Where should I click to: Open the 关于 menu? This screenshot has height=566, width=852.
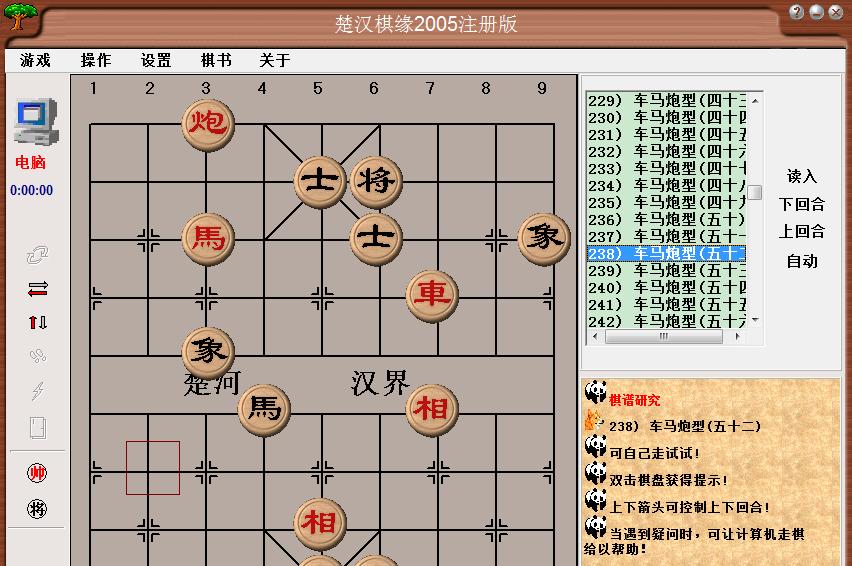(x=275, y=60)
